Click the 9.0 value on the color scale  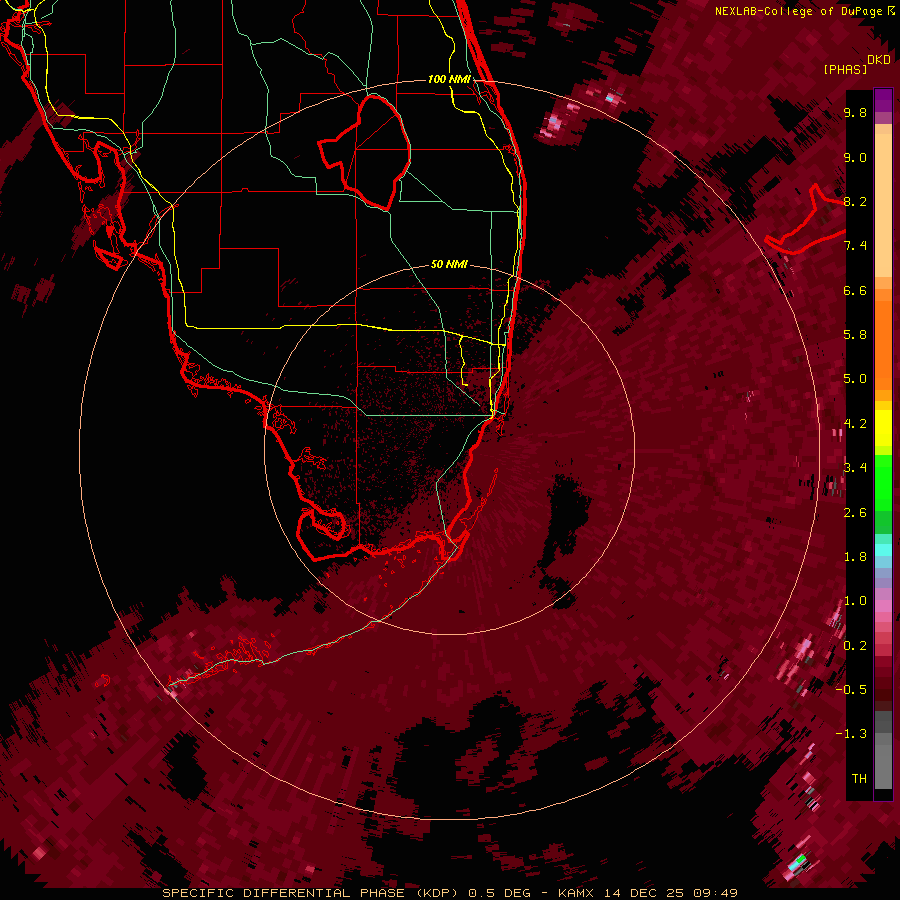[855, 157]
